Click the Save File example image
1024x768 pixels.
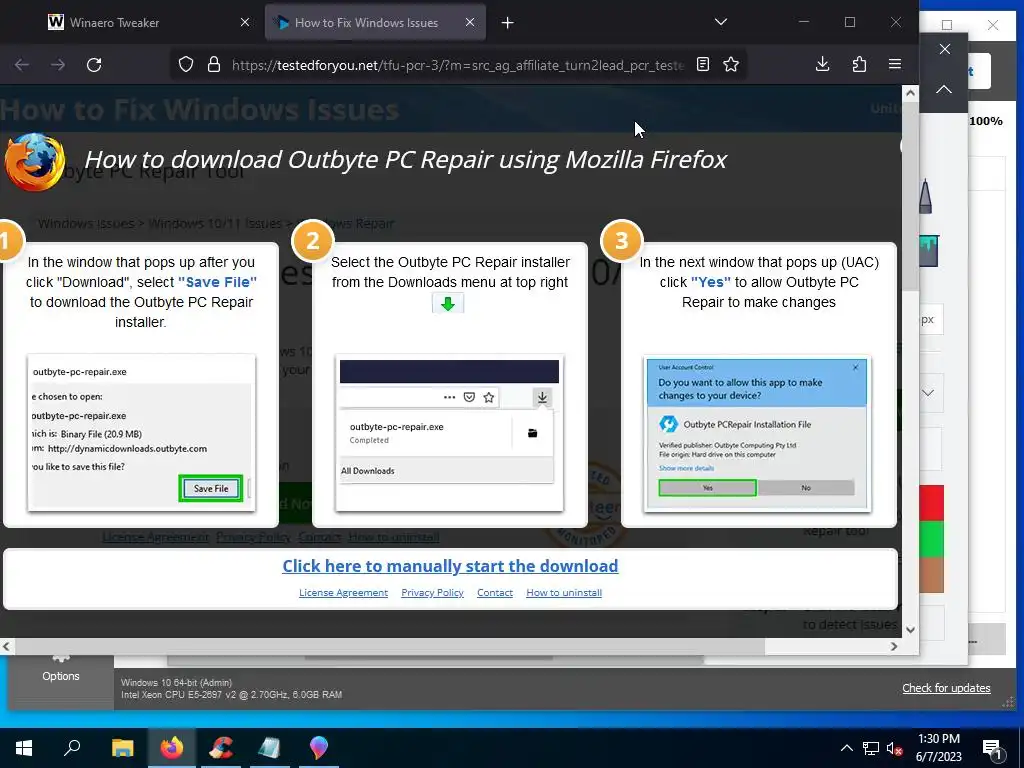coord(142,433)
